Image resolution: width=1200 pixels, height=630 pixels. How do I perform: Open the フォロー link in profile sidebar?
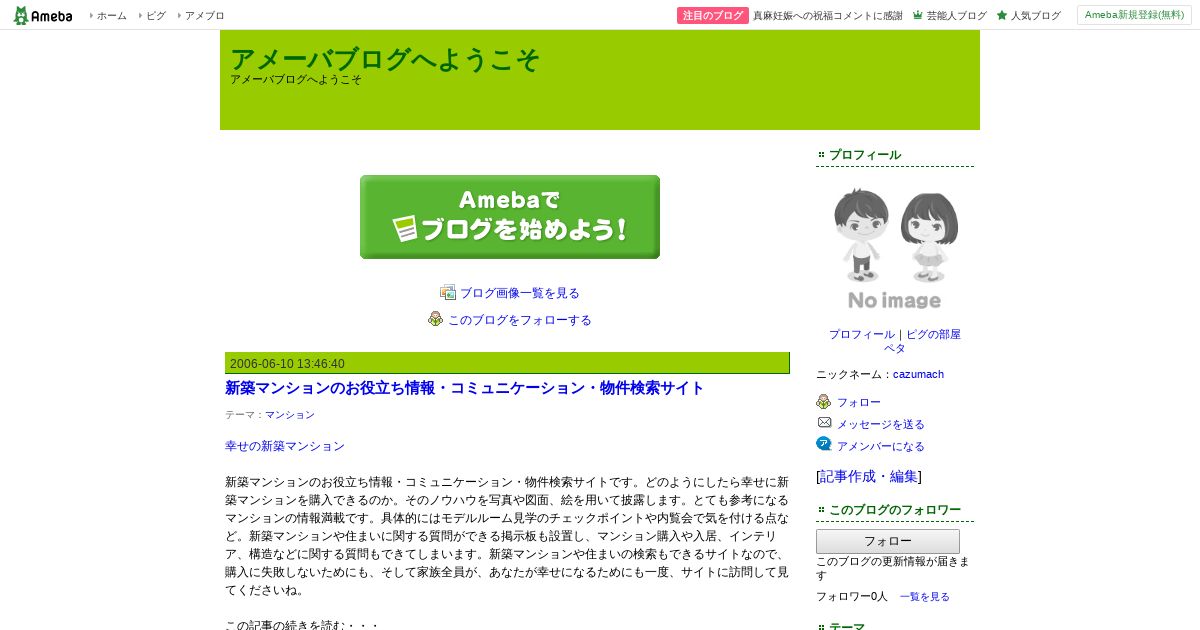pyautogui.click(x=859, y=402)
